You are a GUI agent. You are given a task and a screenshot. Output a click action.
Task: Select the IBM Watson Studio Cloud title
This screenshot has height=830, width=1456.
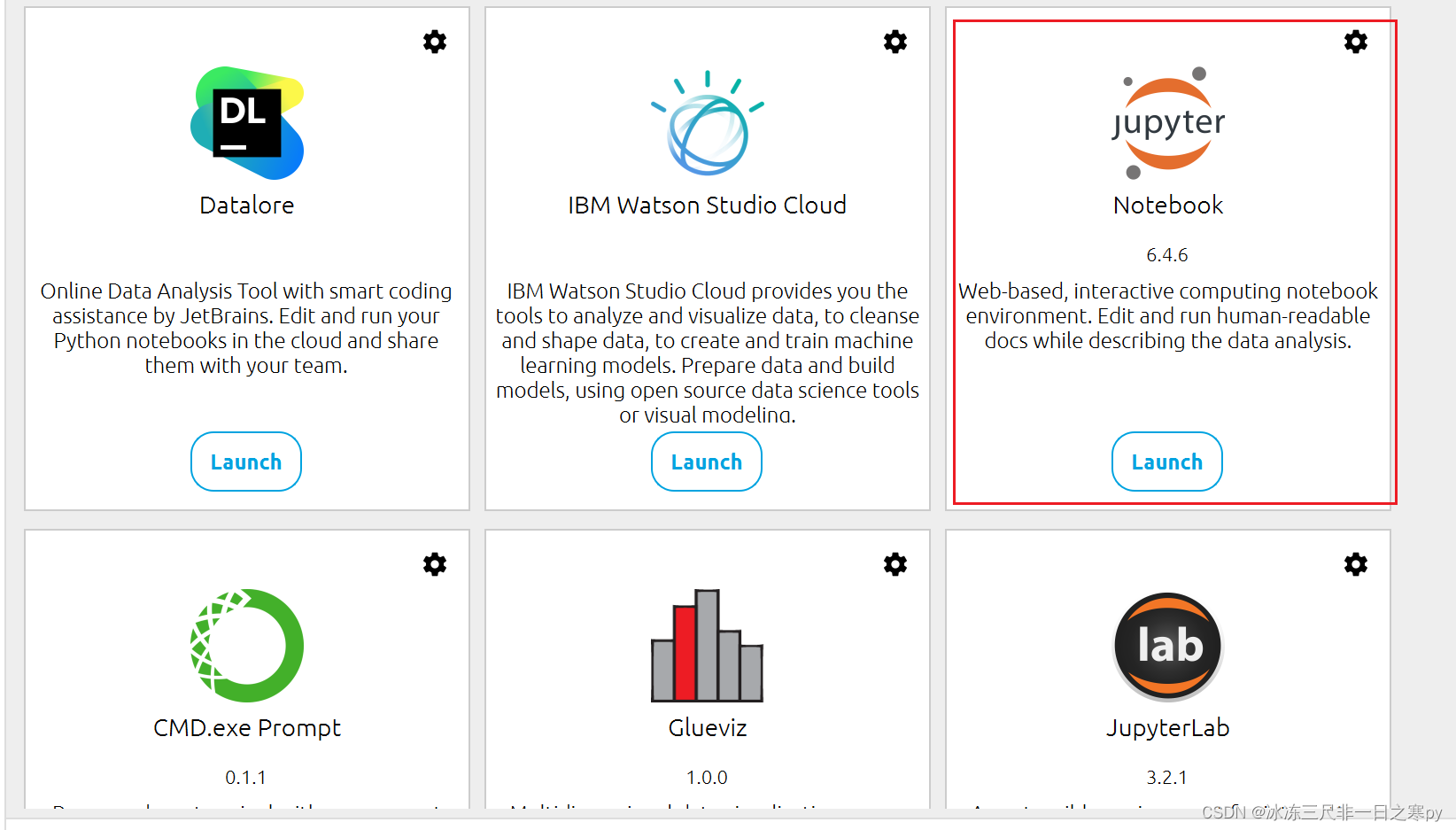[x=708, y=206]
